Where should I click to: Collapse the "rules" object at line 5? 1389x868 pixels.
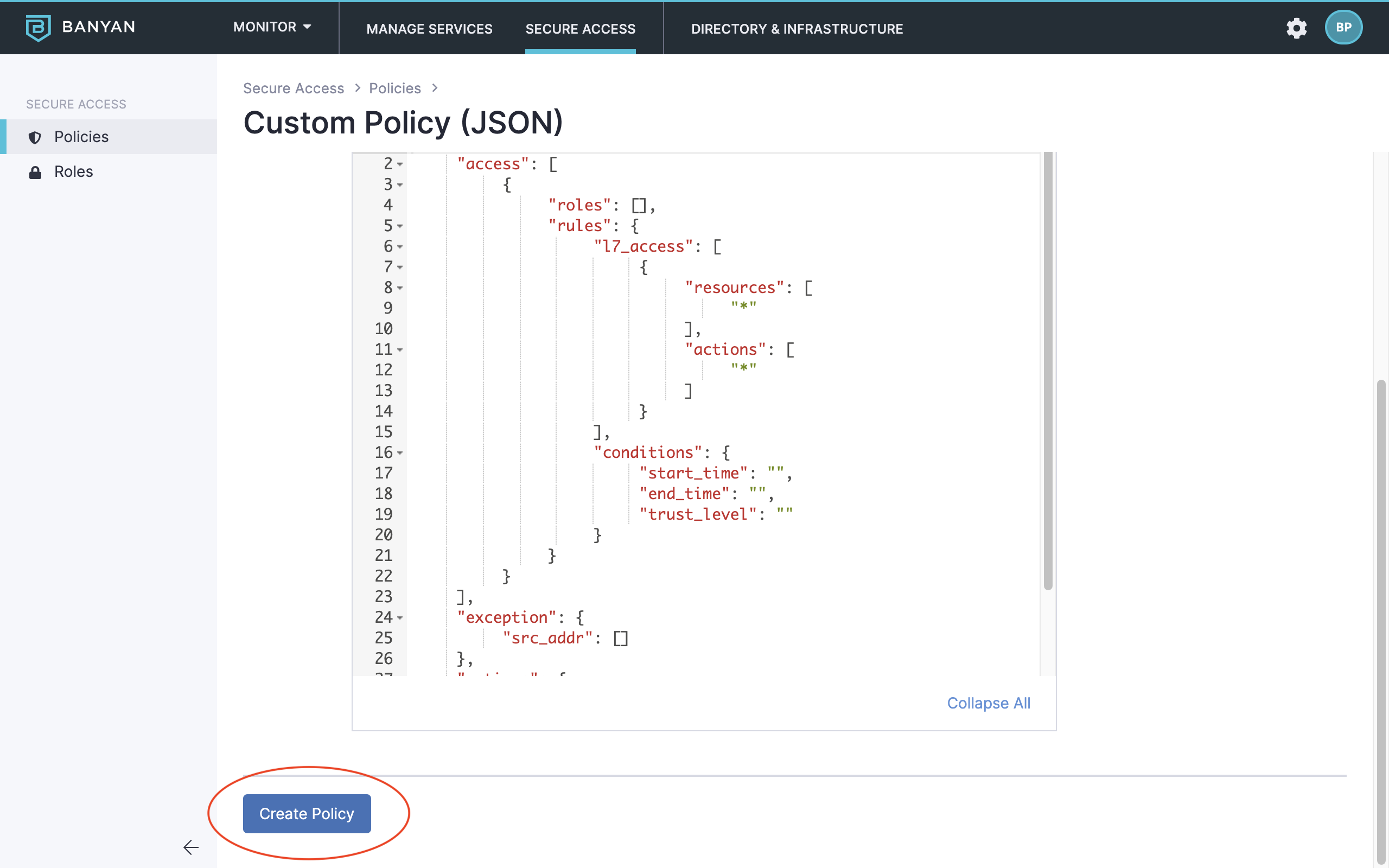point(400,227)
